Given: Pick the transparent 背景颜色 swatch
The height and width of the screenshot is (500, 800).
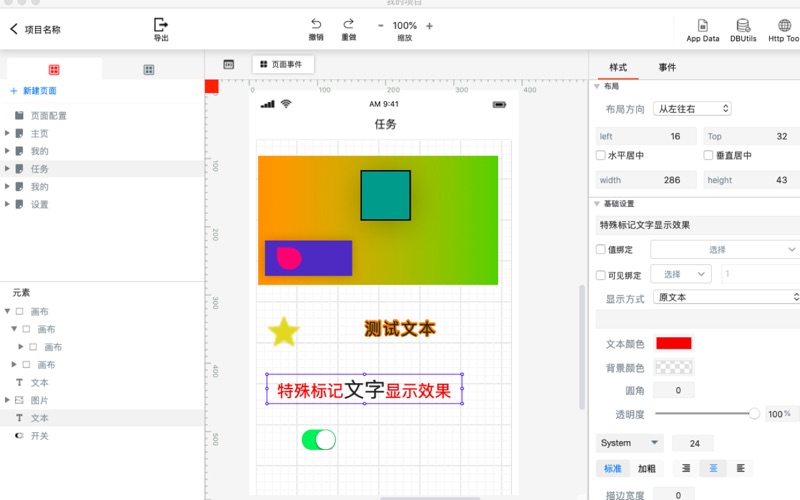Looking at the screenshot, I should [673, 367].
